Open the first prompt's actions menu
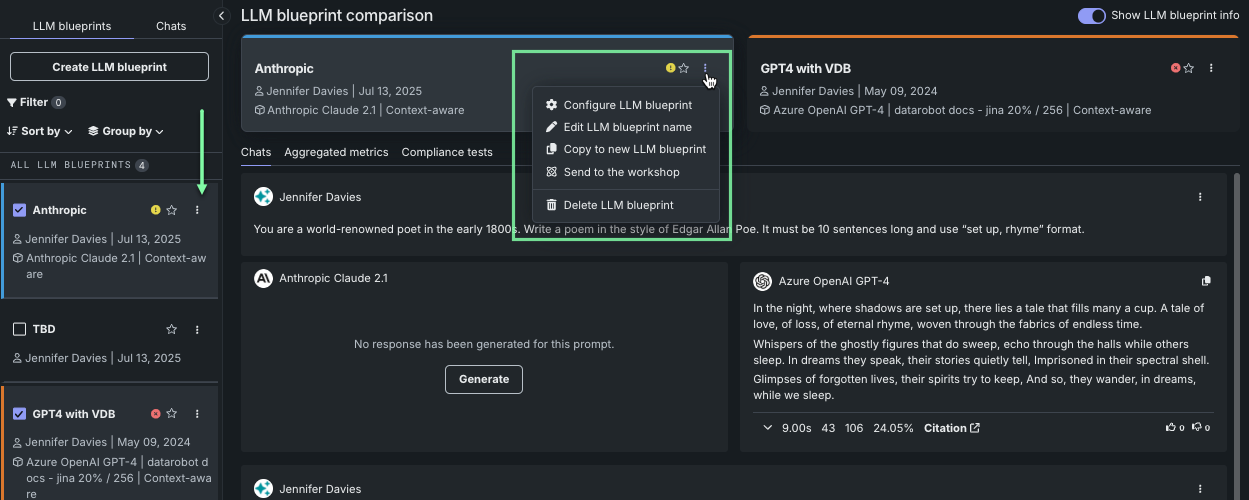Viewport: 1249px width, 500px height. pyautogui.click(x=1200, y=197)
